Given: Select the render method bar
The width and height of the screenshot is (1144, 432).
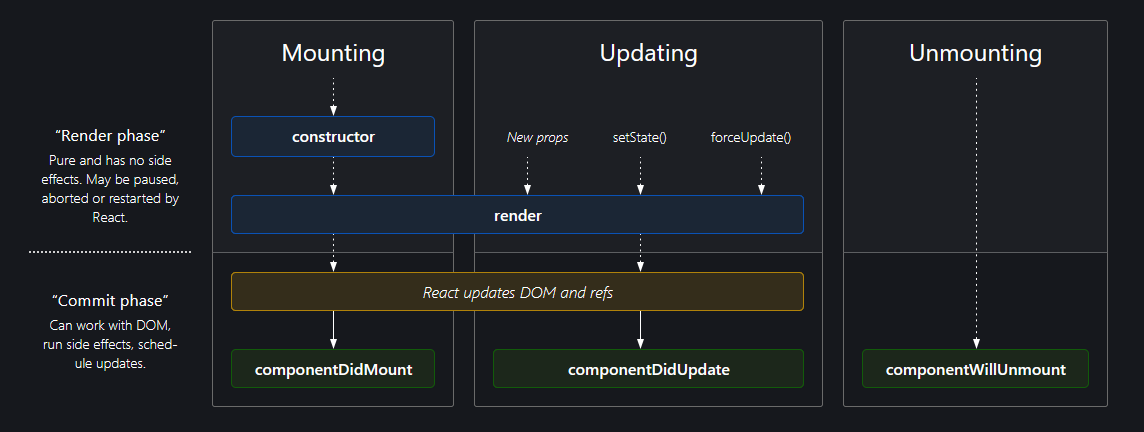Looking at the screenshot, I should coord(517,215).
